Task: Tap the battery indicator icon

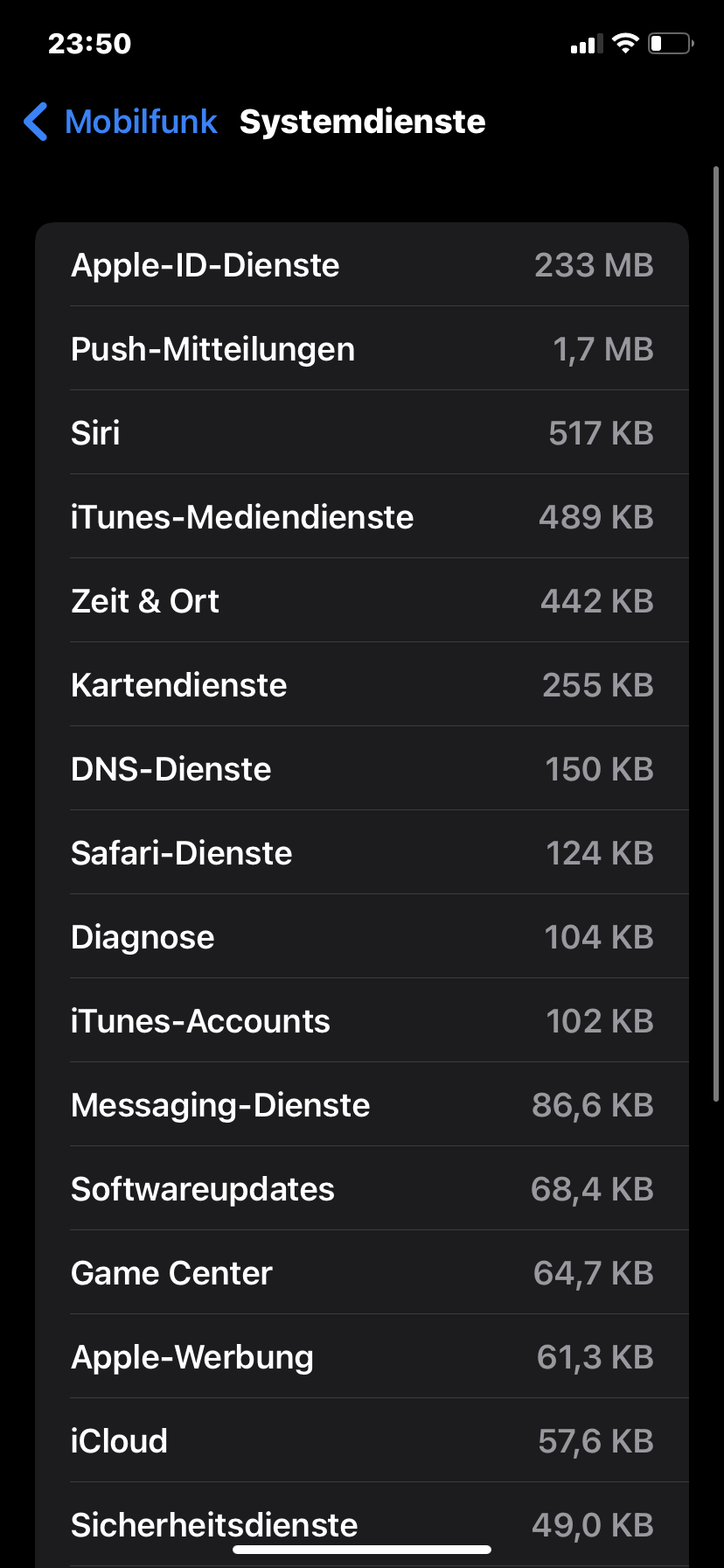Action: click(x=671, y=43)
